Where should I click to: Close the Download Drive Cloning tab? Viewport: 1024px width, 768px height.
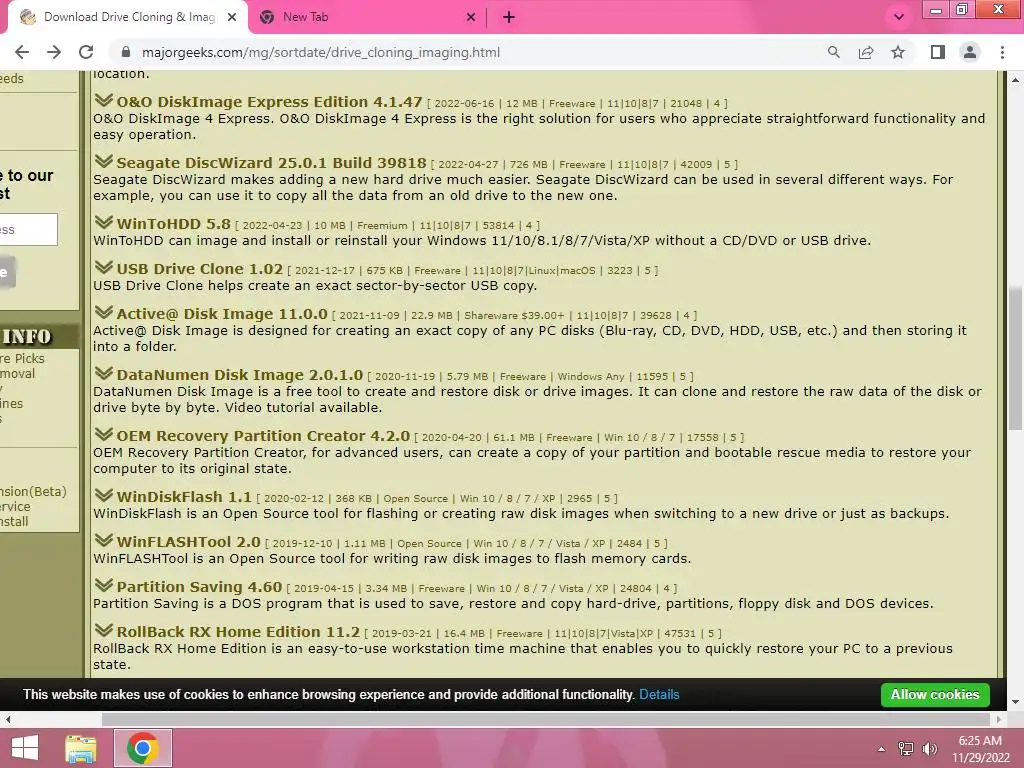click(x=232, y=18)
